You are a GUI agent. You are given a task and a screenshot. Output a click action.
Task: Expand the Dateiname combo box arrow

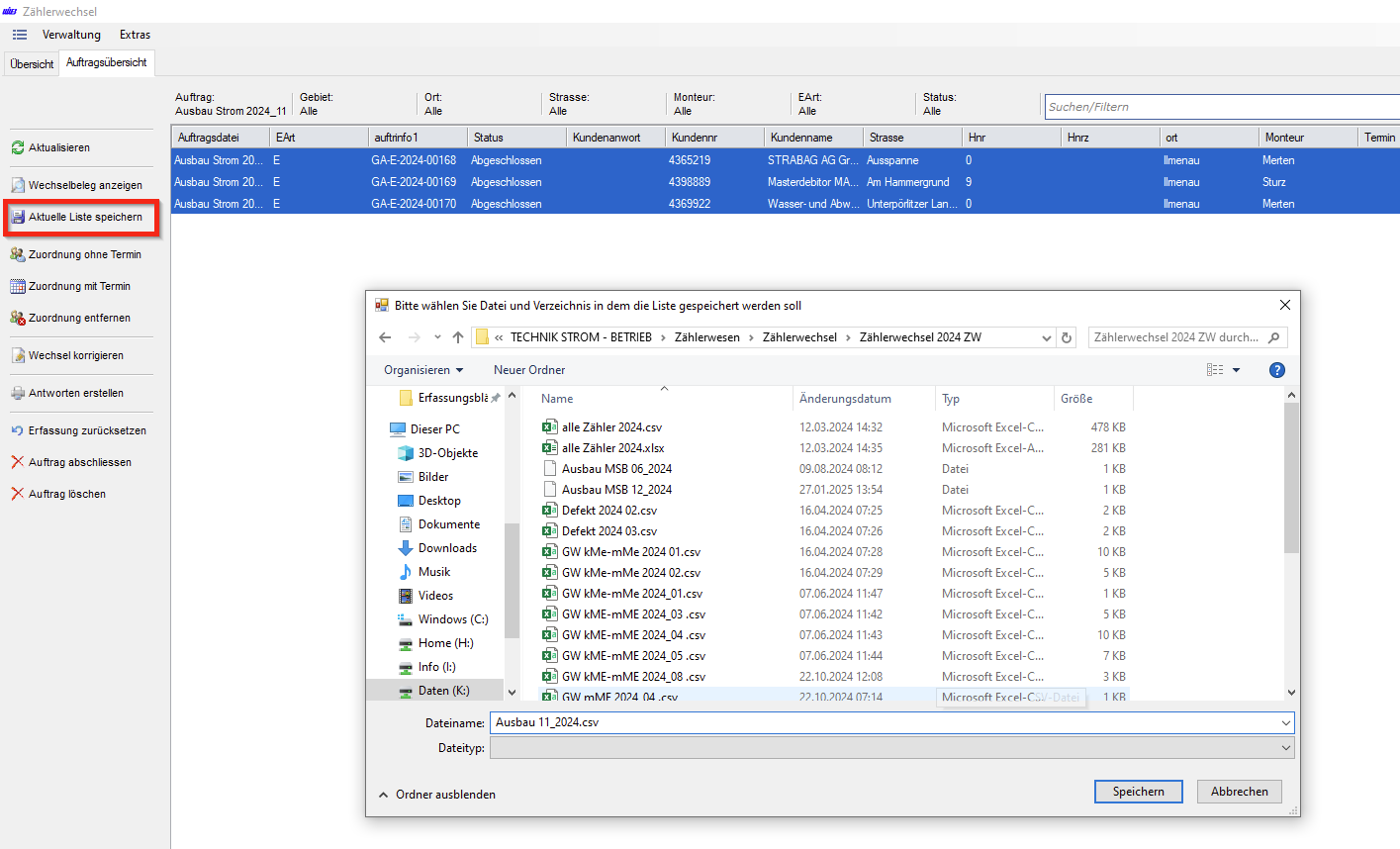(1285, 722)
